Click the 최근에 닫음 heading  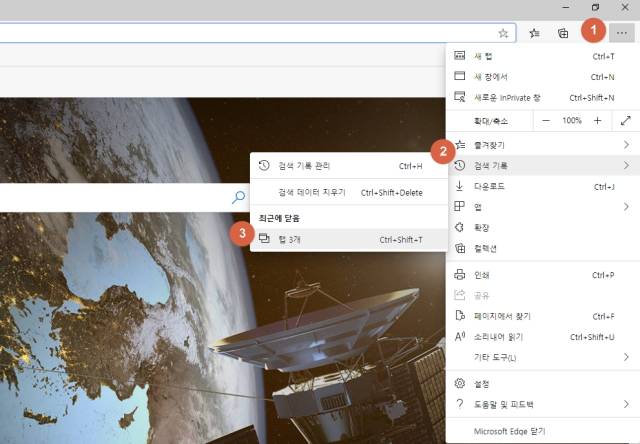click(x=279, y=218)
